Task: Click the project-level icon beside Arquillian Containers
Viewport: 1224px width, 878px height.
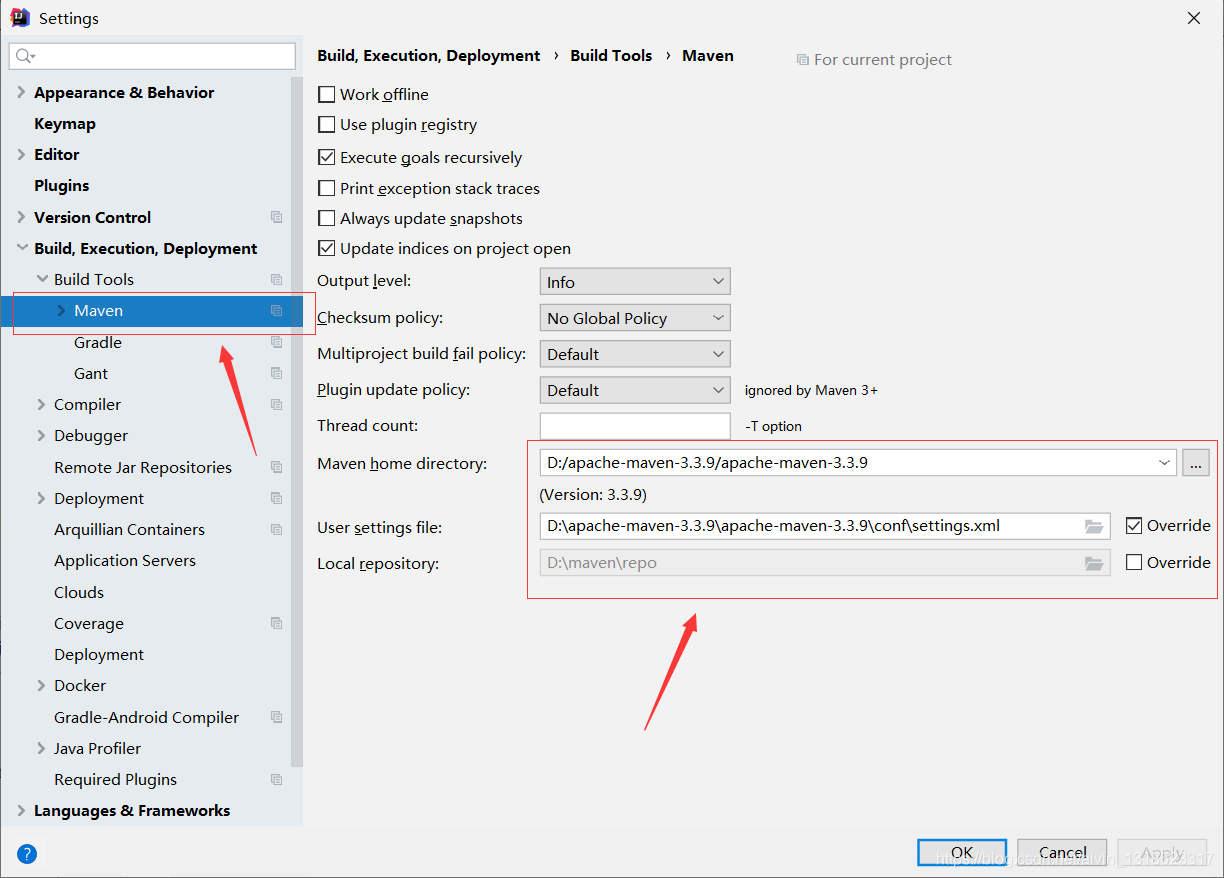Action: (x=277, y=529)
